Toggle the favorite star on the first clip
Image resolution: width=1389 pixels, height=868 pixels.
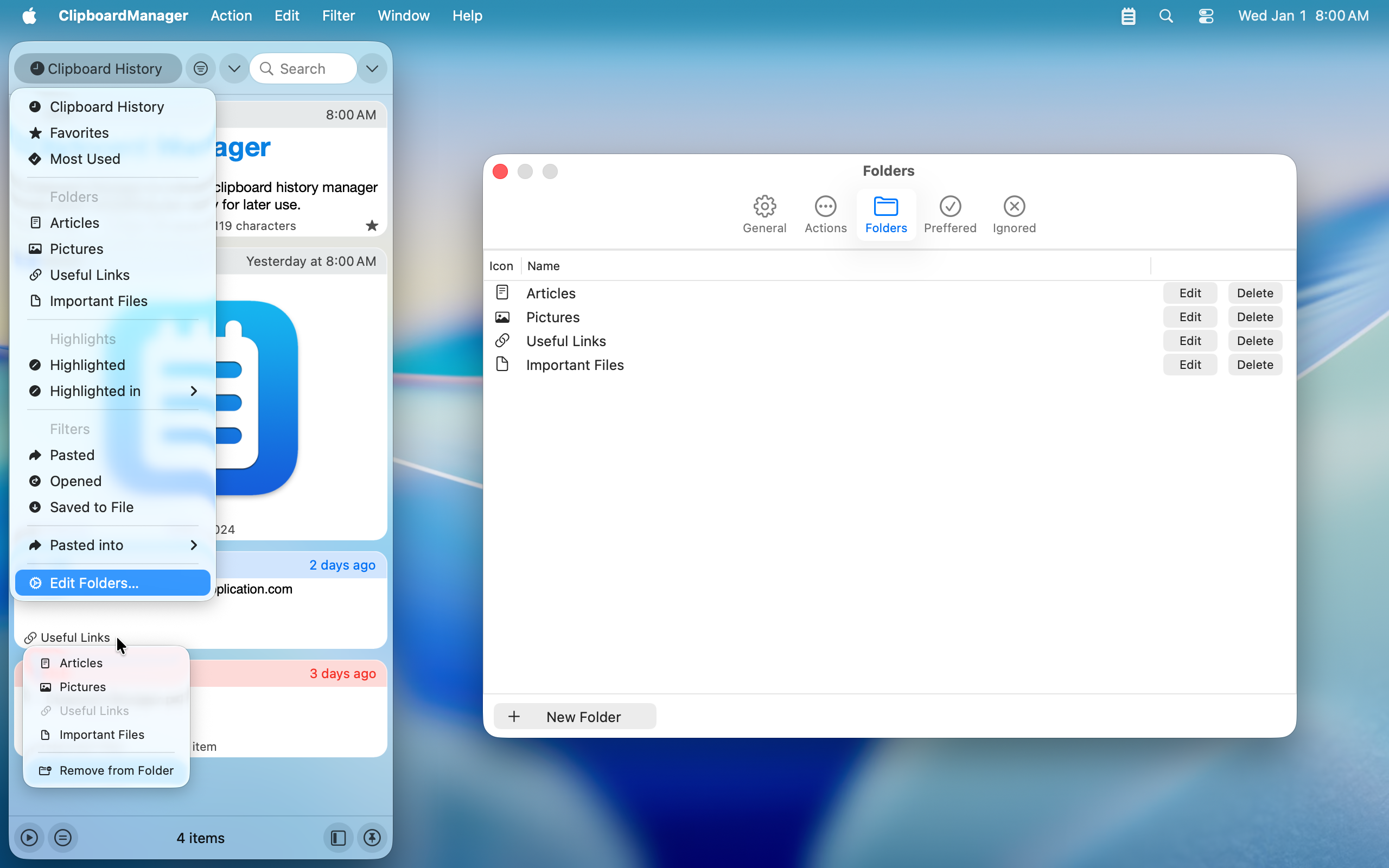pos(372,226)
